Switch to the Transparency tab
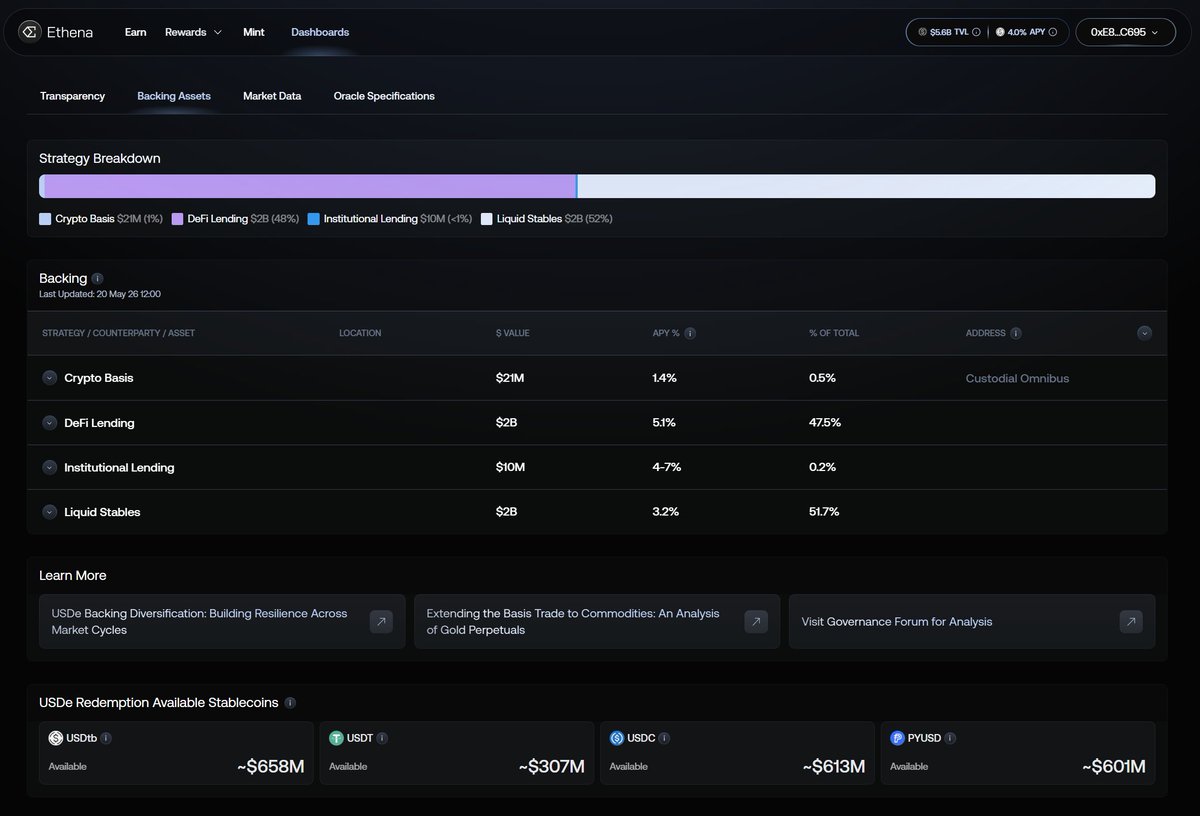The width and height of the screenshot is (1200, 816). click(72, 96)
